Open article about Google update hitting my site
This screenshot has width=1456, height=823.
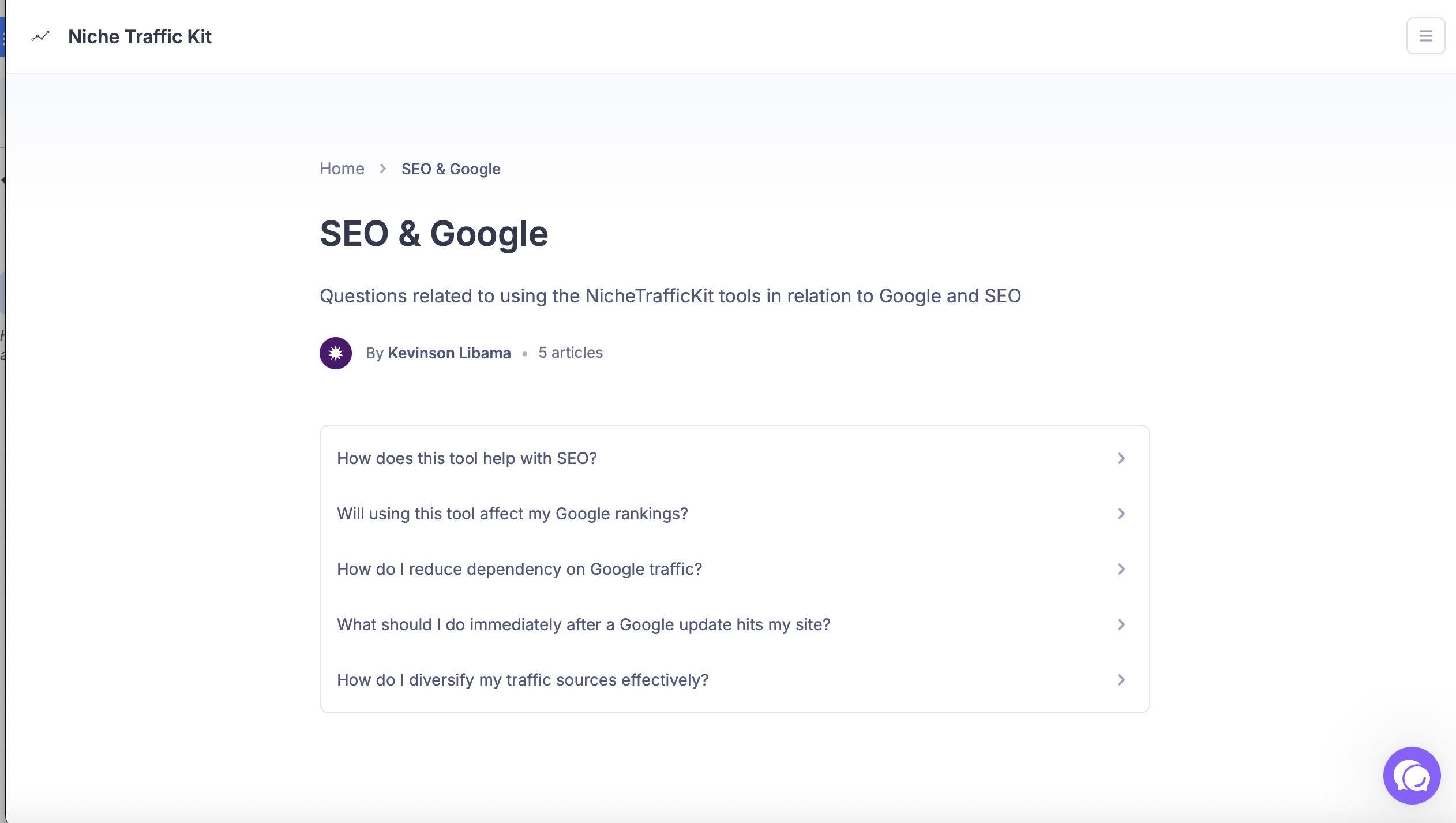(x=583, y=624)
